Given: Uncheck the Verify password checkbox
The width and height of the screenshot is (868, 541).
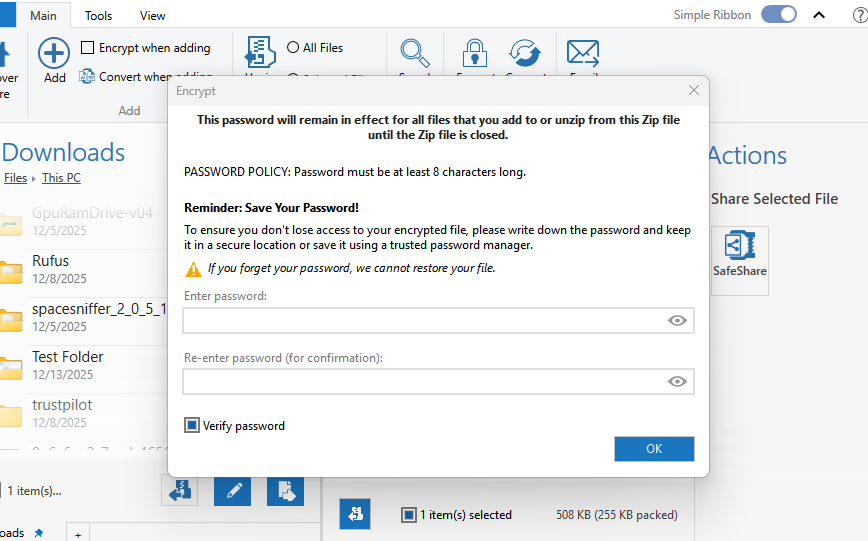Looking at the screenshot, I should (x=192, y=426).
